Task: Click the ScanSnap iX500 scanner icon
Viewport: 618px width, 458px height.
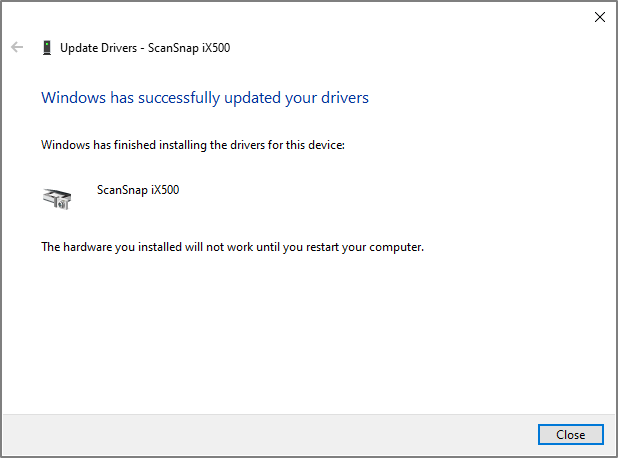Action: [x=57, y=199]
